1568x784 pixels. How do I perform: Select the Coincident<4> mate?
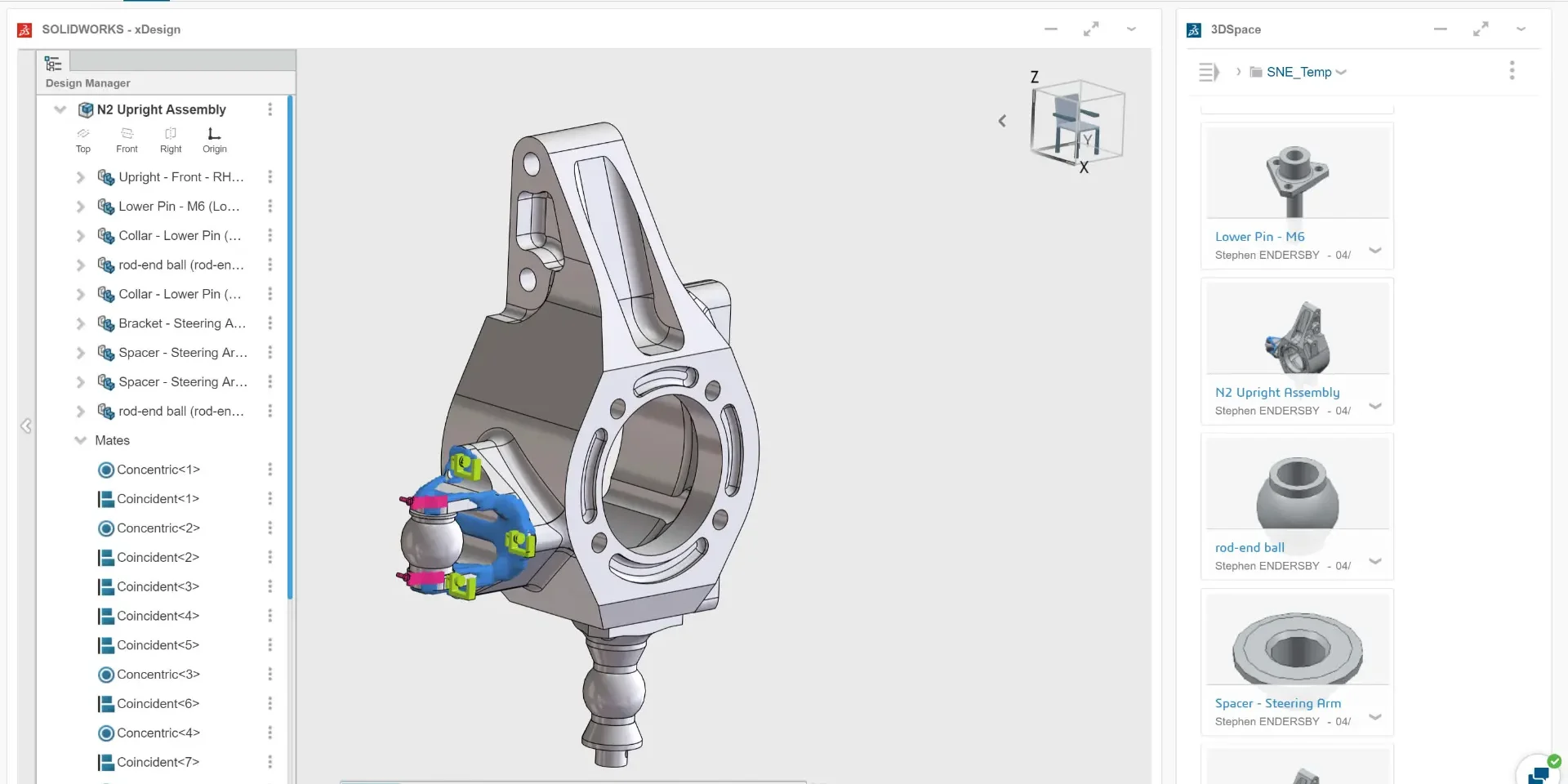(x=158, y=616)
